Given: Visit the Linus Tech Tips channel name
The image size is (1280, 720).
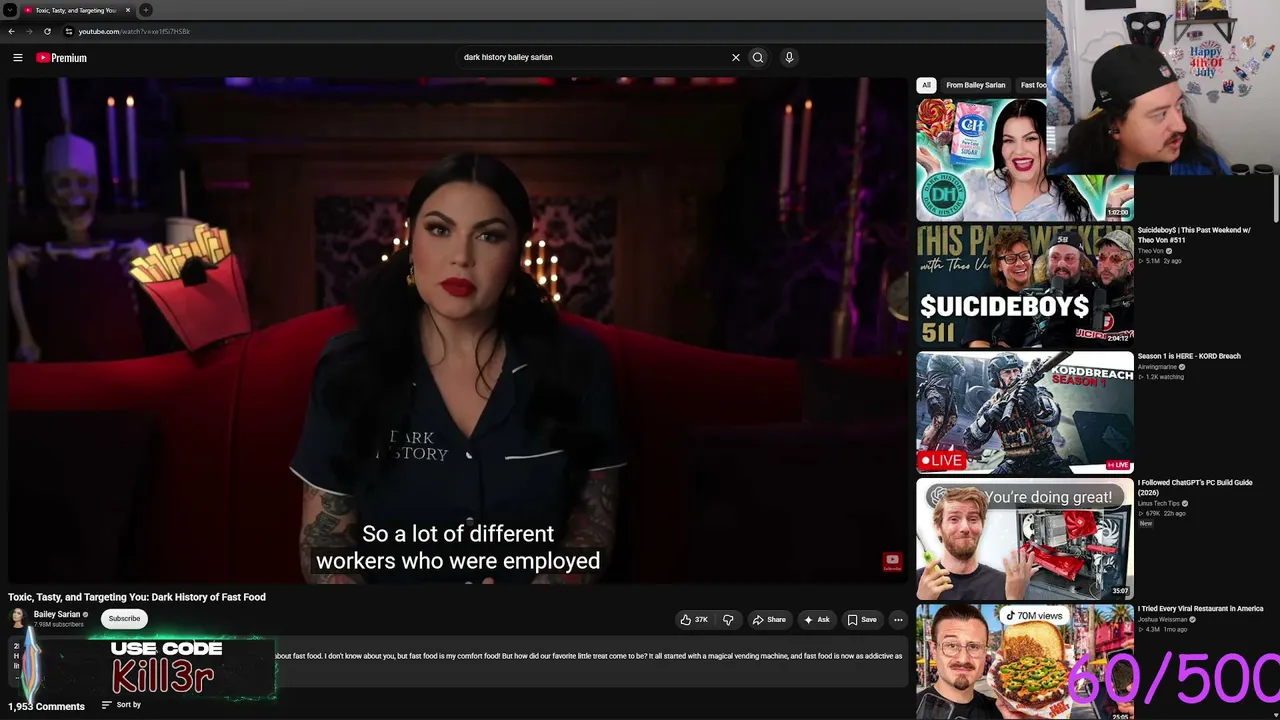Looking at the screenshot, I should coord(1159,503).
